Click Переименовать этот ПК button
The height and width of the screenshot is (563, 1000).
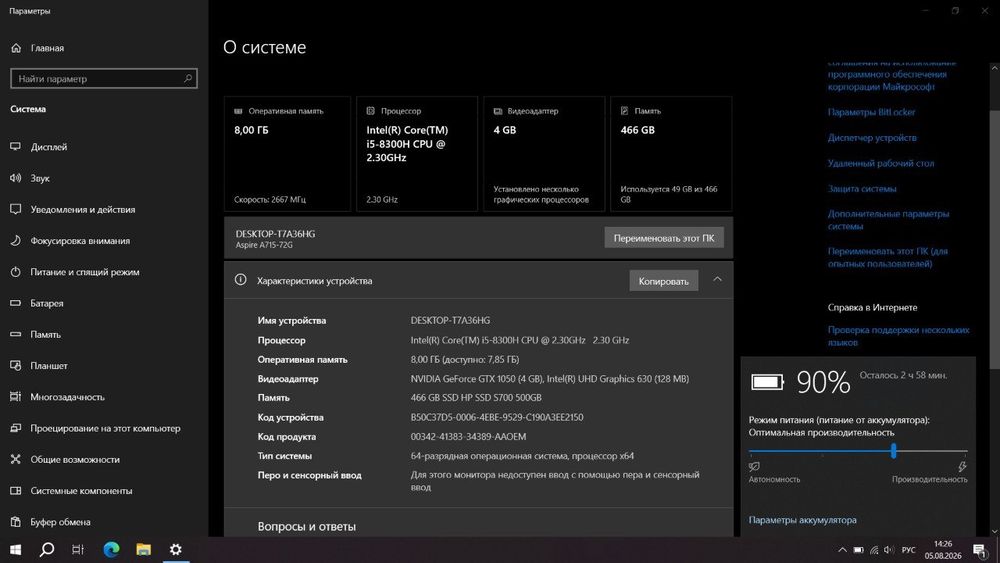tap(664, 238)
